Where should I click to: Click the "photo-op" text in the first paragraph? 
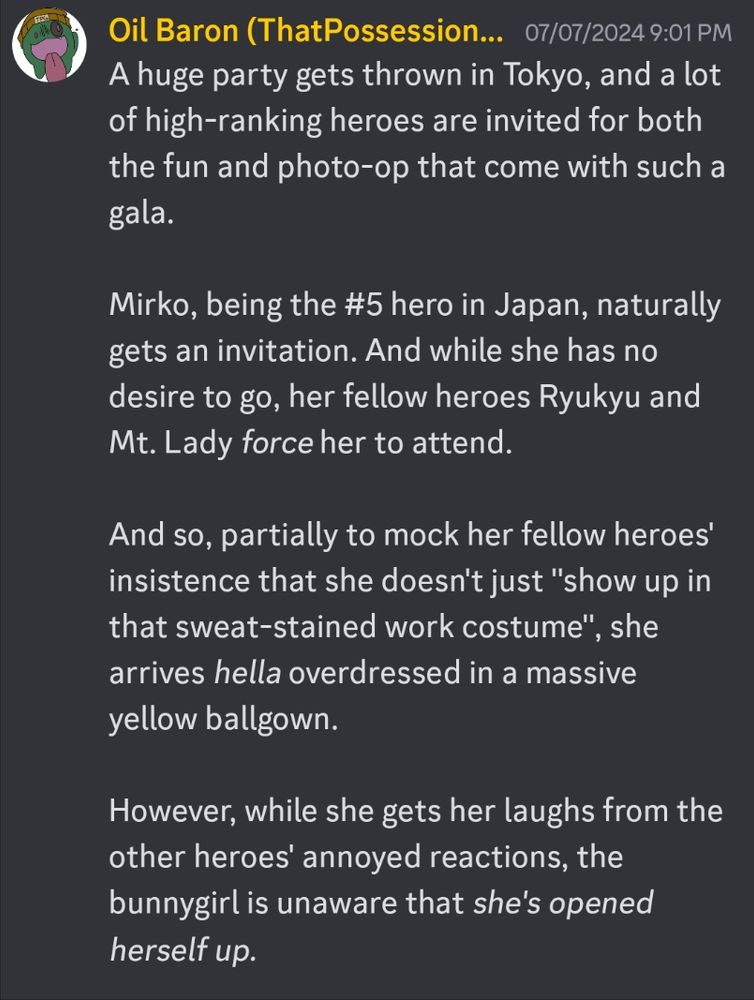tap(343, 168)
